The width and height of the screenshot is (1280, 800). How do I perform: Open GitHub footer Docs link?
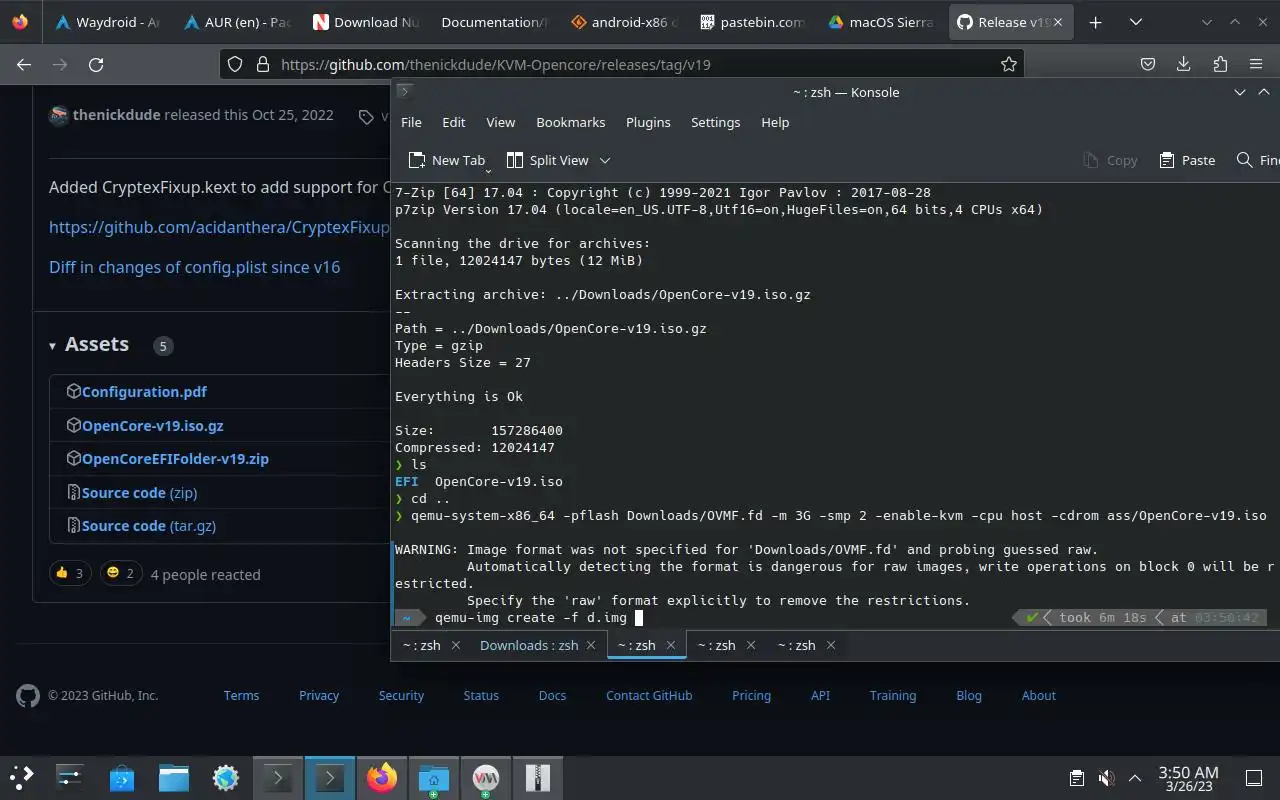tap(552, 695)
